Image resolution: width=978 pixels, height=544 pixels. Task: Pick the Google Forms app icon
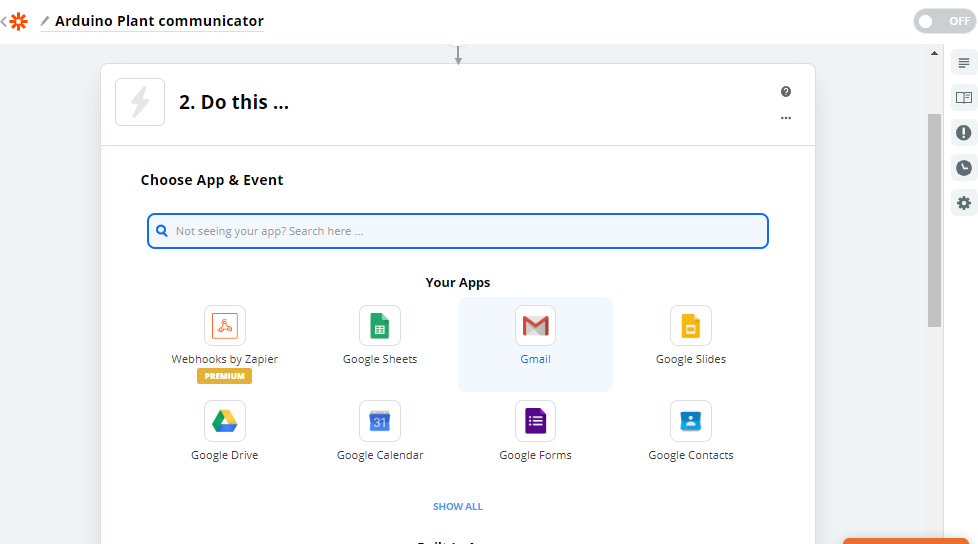click(535, 421)
